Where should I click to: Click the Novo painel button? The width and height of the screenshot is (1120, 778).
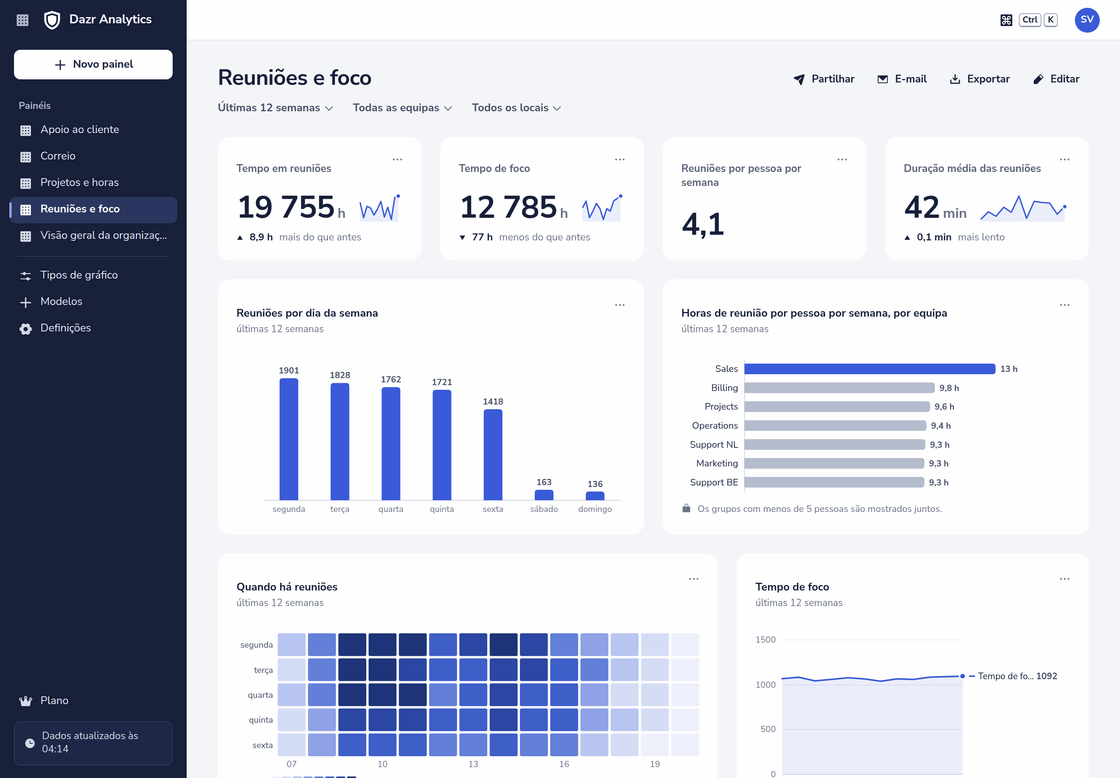point(93,64)
